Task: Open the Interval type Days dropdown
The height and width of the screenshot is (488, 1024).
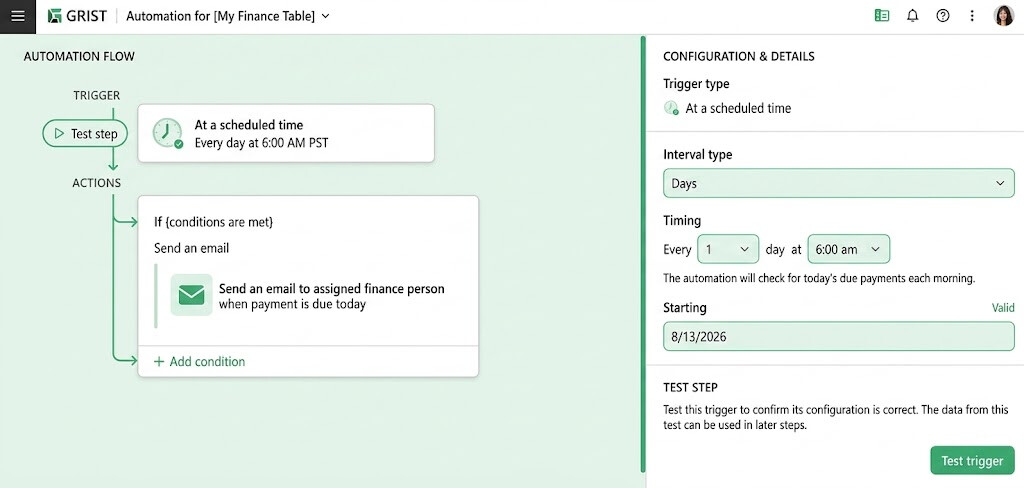Action: pos(839,183)
